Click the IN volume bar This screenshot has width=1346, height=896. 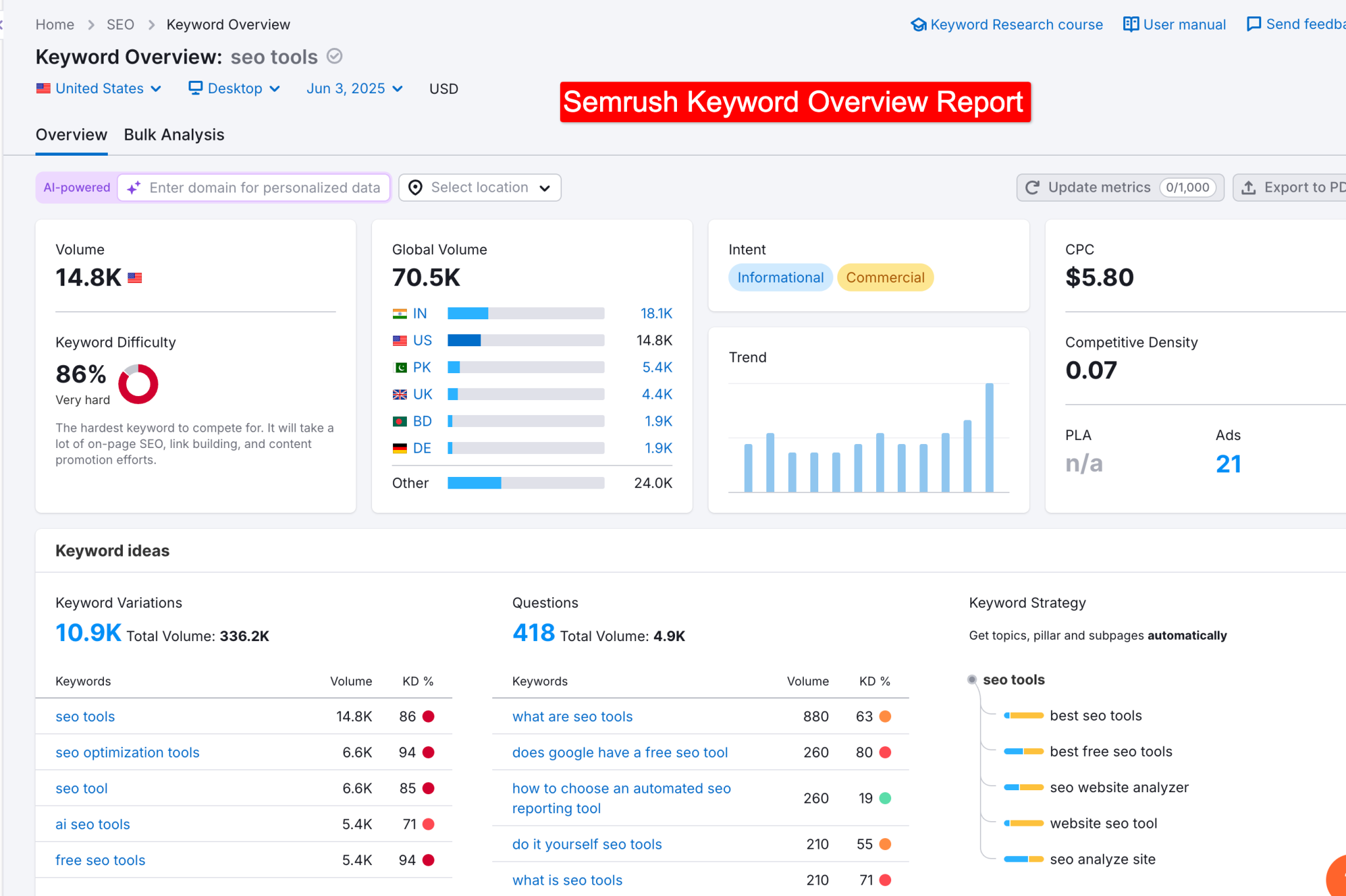526,313
